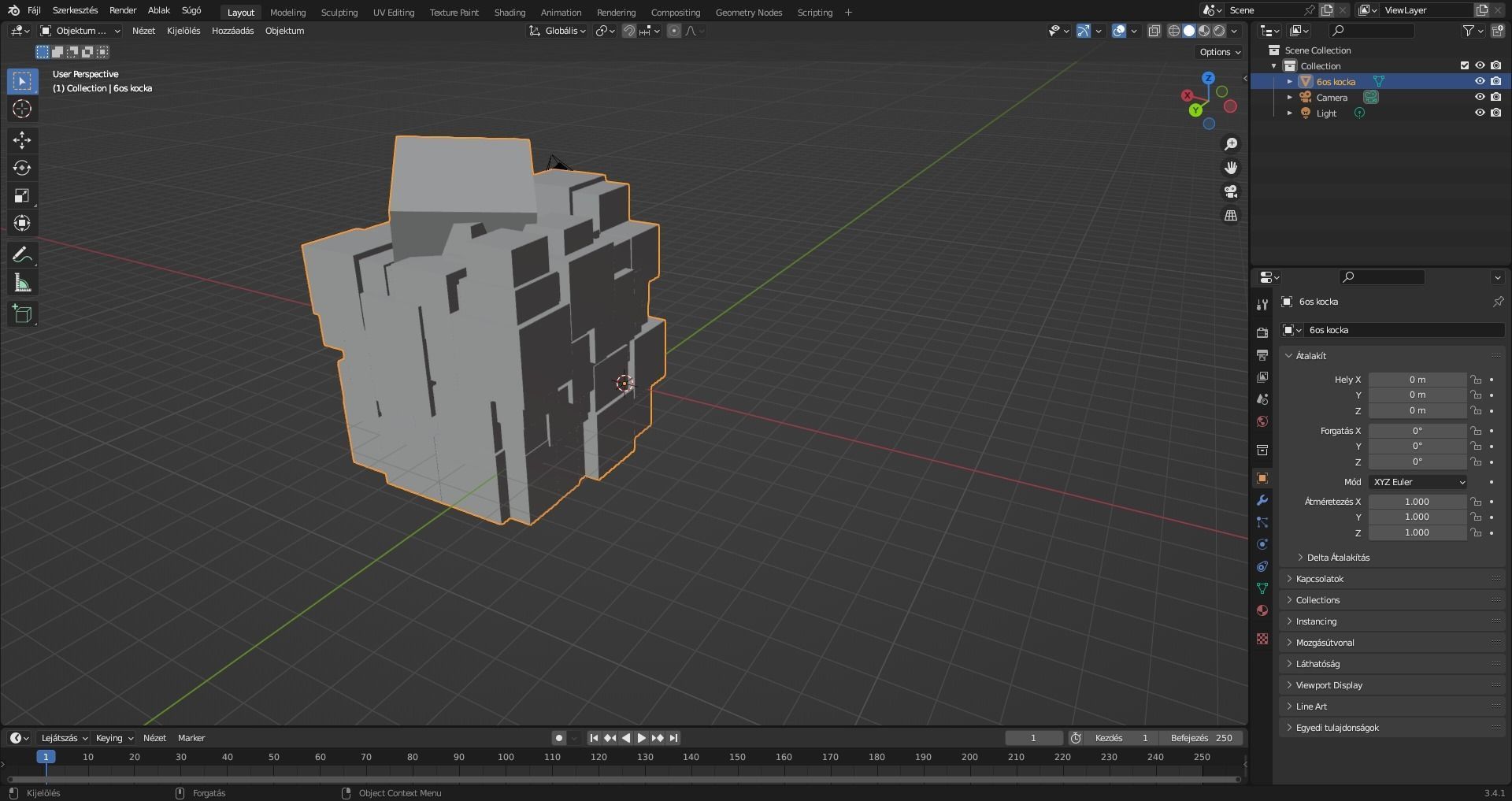The image size is (1512, 801).
Task: Open the Render menu
Action: coord(123,11)
